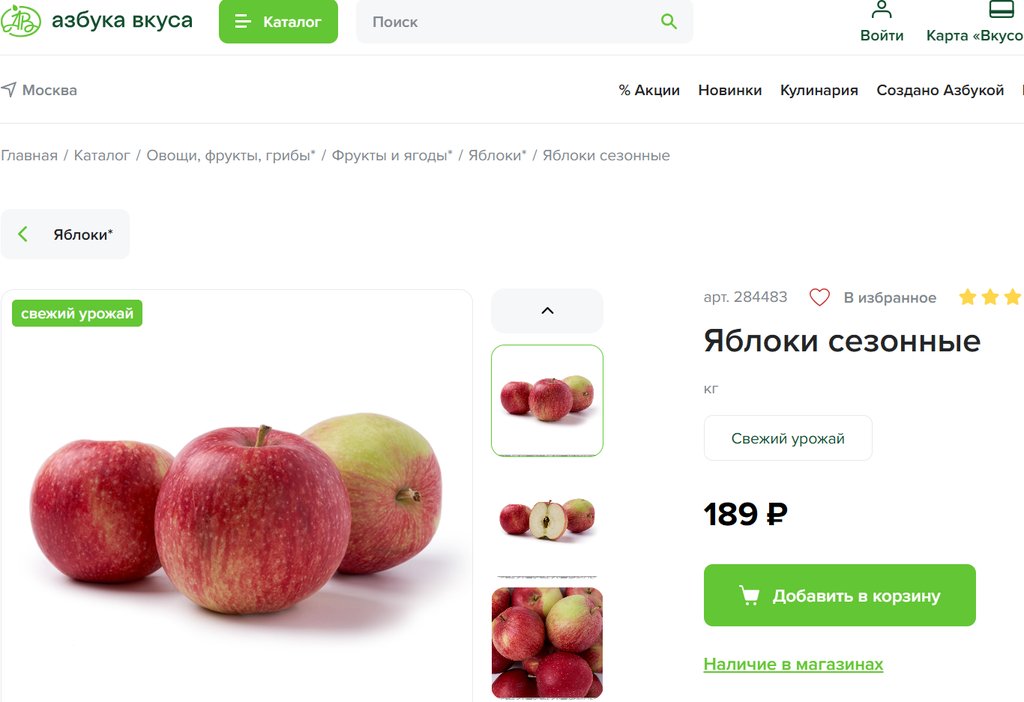Open the Москва city selector
This screenshot has width=1024, height=702.
(39, 89)
